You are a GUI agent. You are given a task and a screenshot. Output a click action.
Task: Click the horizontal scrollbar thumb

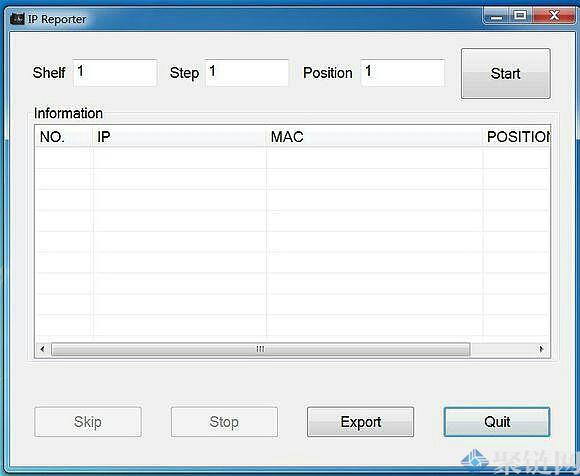[x=261, y=349]
